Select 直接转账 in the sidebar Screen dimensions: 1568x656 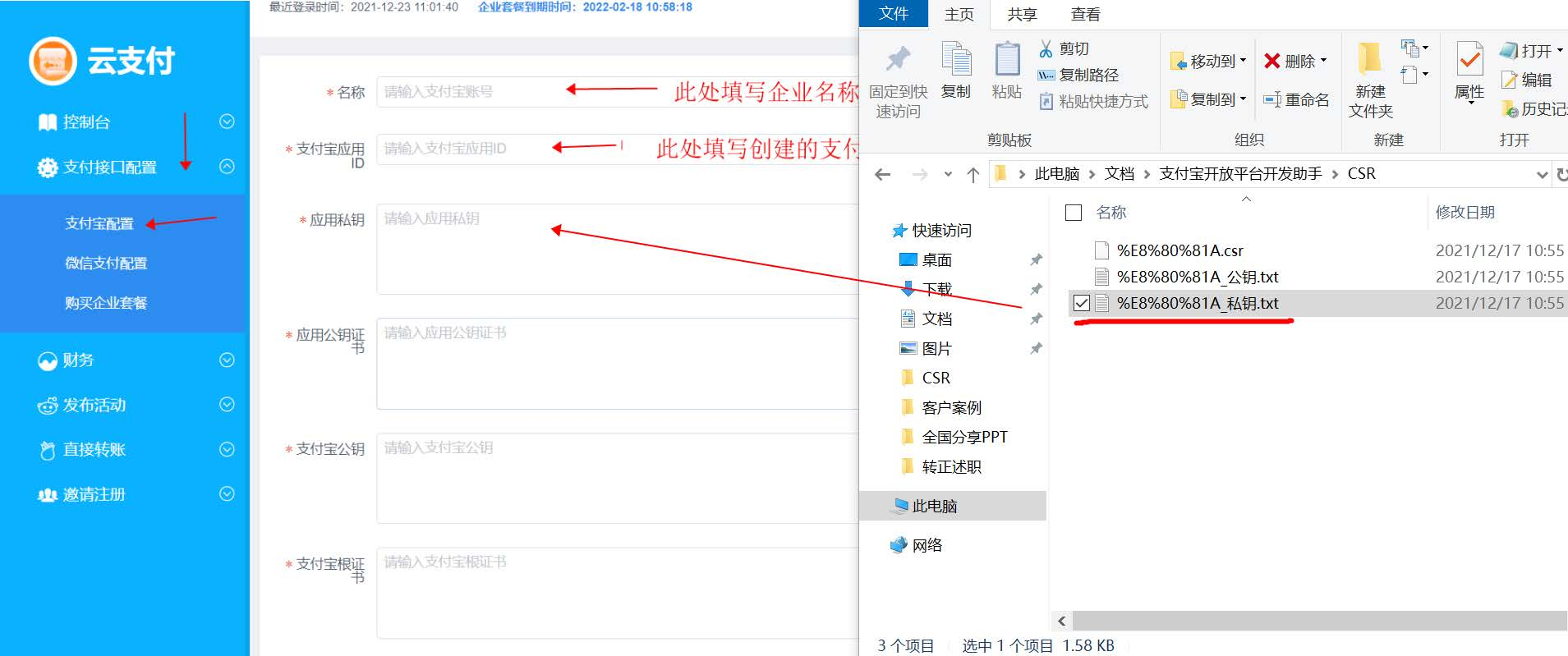(x=94, y=450)
